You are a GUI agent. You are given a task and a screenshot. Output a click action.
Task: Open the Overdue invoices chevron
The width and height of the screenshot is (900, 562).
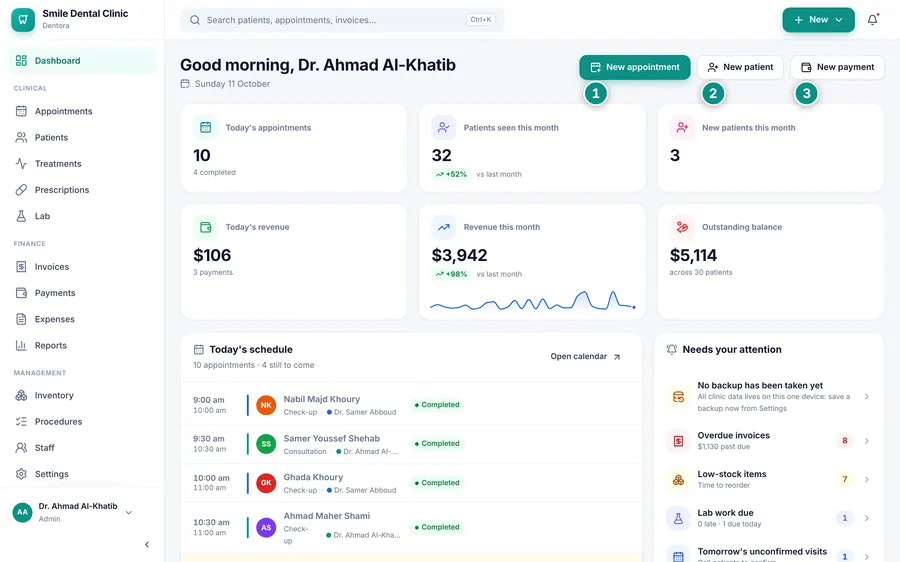(867, 441)
